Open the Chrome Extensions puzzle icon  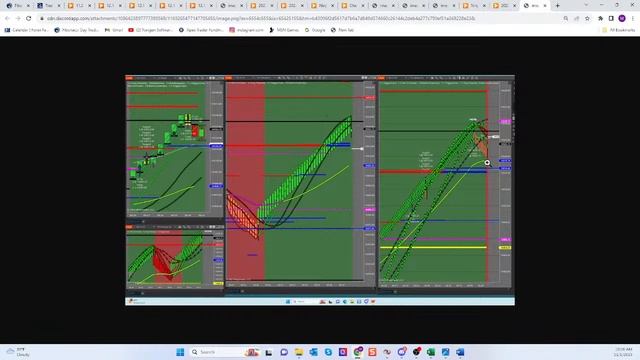(600, 18)
